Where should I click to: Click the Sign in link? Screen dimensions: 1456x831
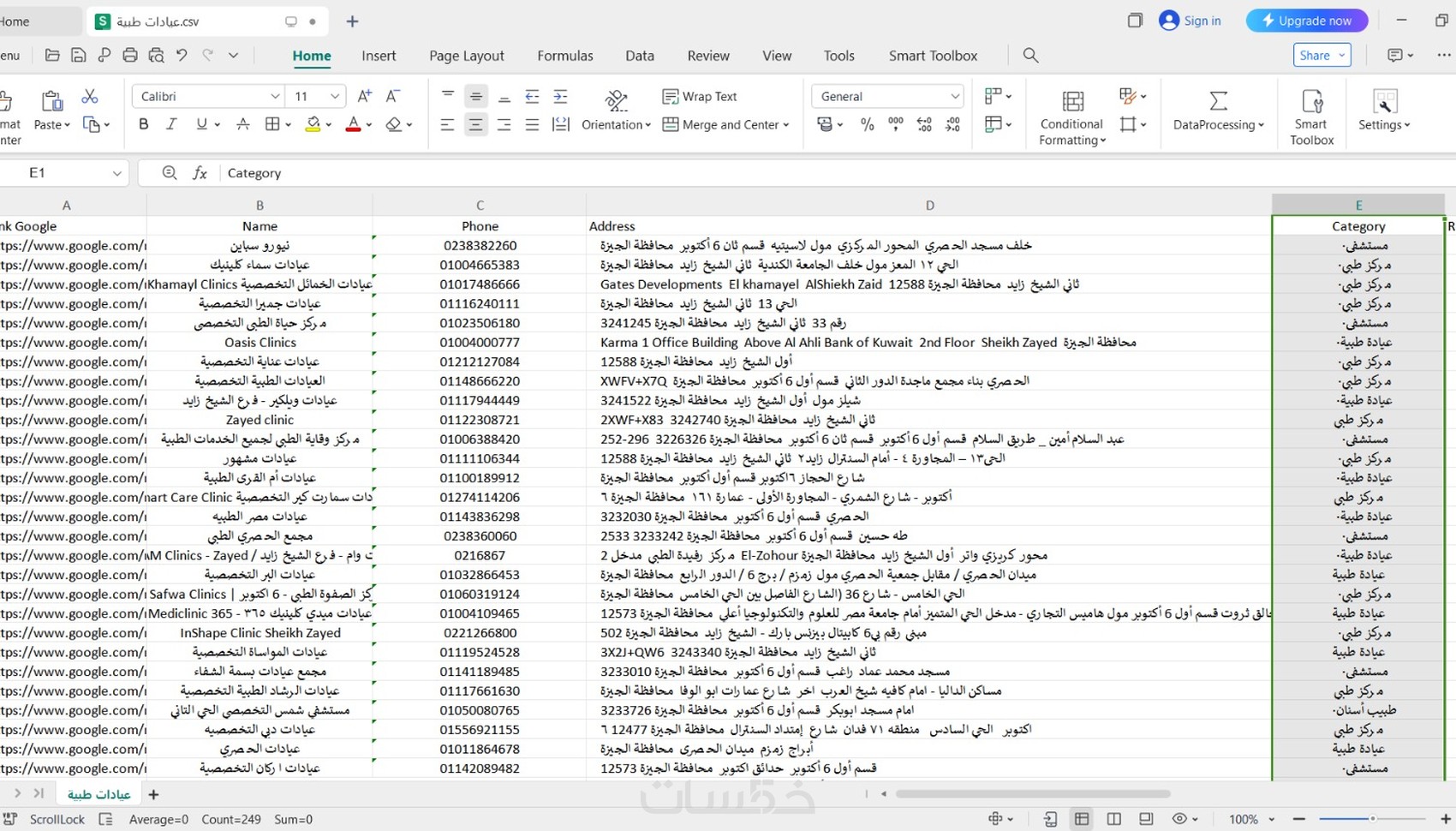pos(1202,21)
